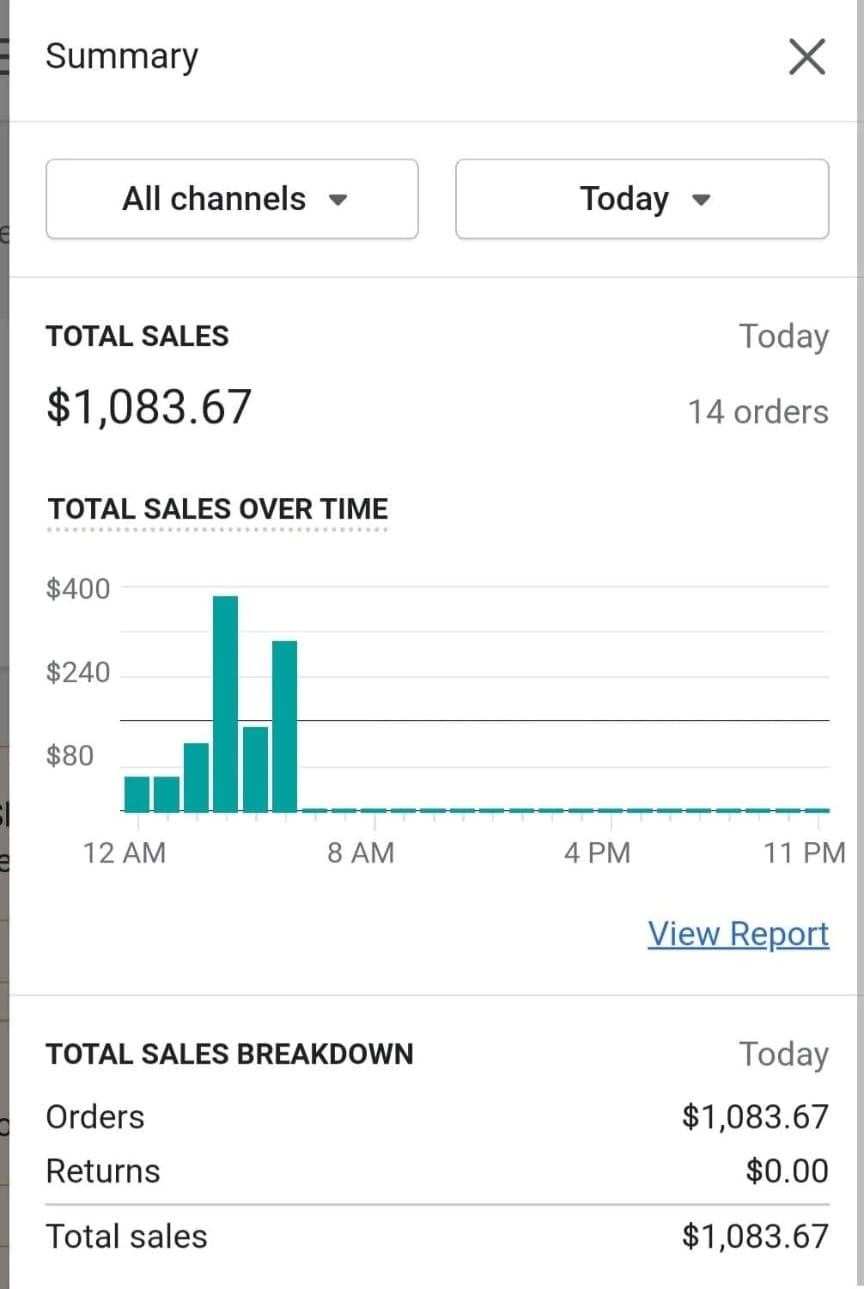Screen dimensions: 864x1289
Task: Click the View Report link
Action: pyautogui.click(x=738, y=934)
